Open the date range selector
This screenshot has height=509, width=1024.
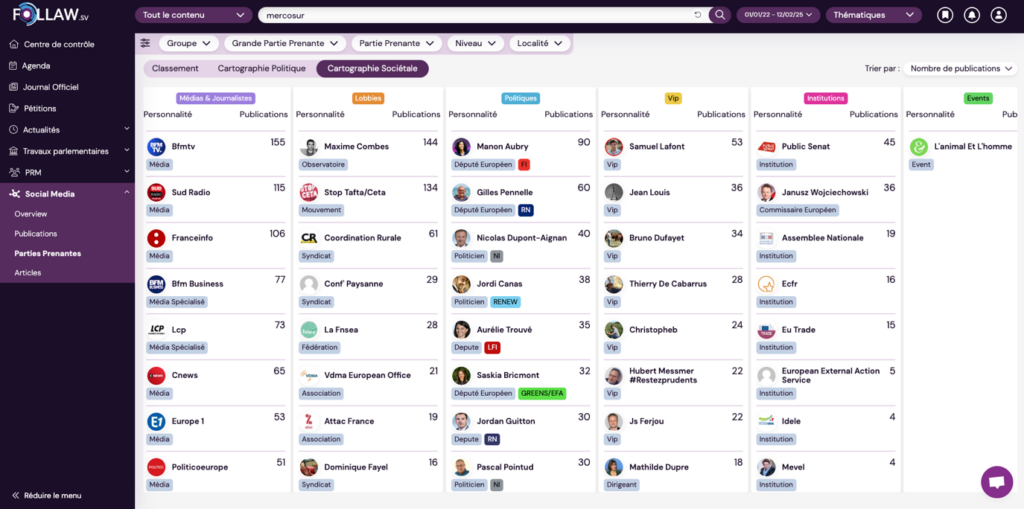pos(778,15)
